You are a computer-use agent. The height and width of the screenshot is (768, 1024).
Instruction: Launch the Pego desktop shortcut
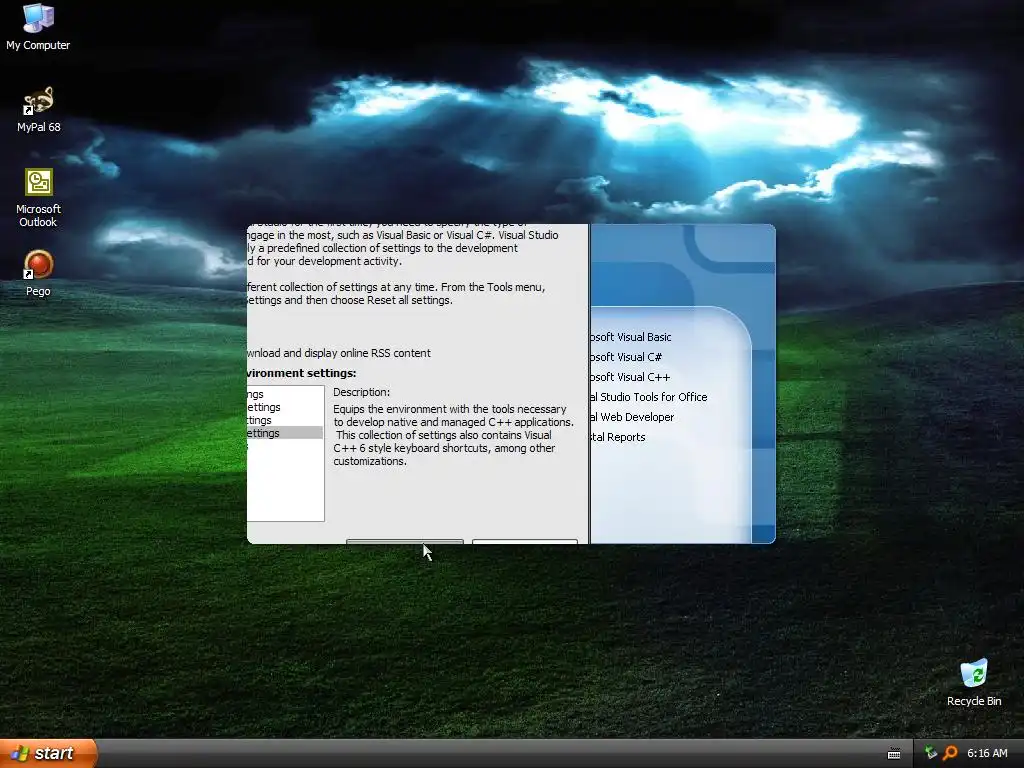point(38,273)
